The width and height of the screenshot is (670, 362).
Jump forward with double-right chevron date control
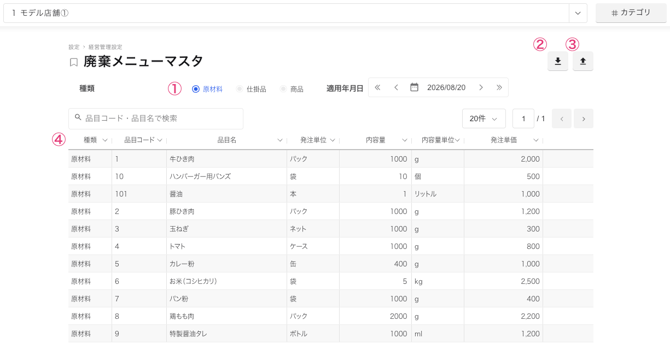tap(499, 87)
